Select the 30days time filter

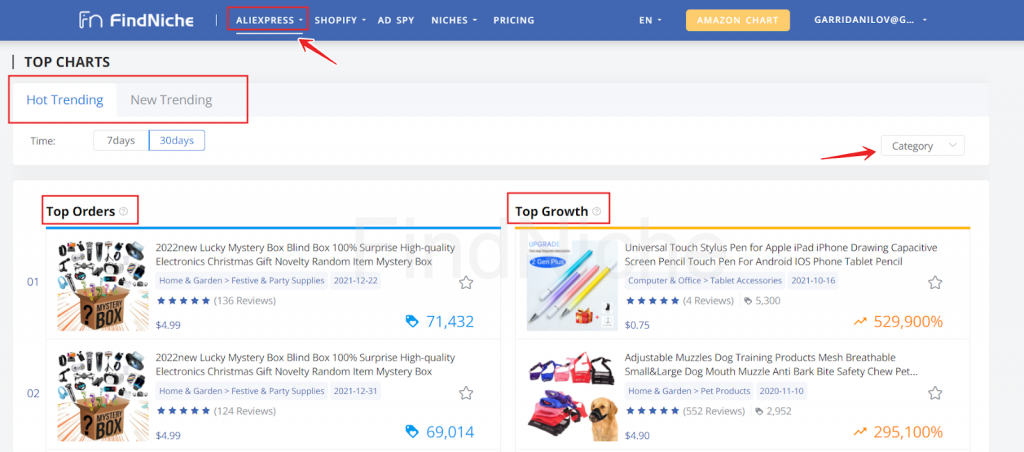(177, 140)
